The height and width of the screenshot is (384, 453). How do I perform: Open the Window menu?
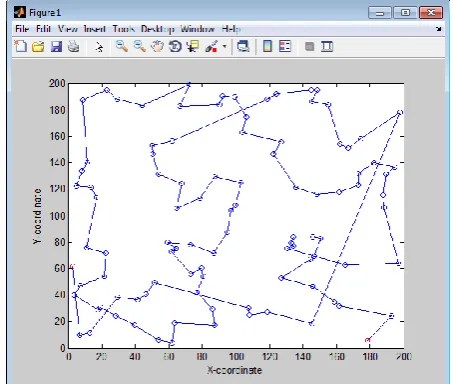[x=198, y=29]
